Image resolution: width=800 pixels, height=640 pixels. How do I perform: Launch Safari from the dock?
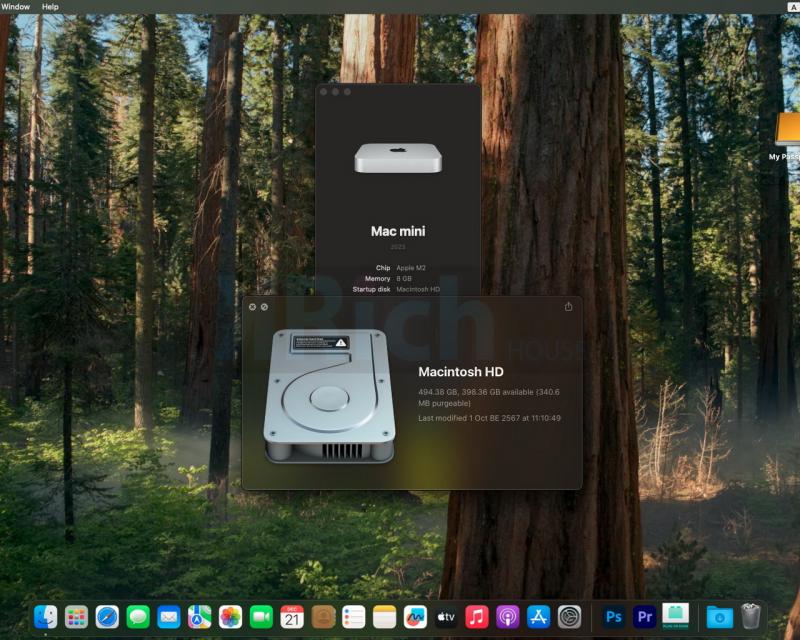tap(107, 617)
